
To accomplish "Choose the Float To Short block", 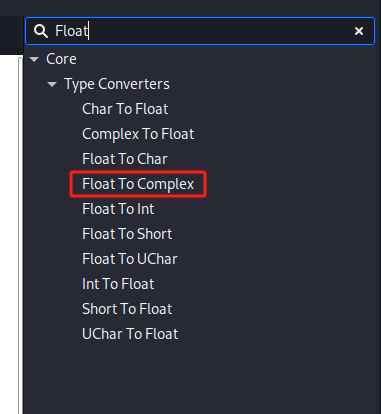I will point(127,234).
